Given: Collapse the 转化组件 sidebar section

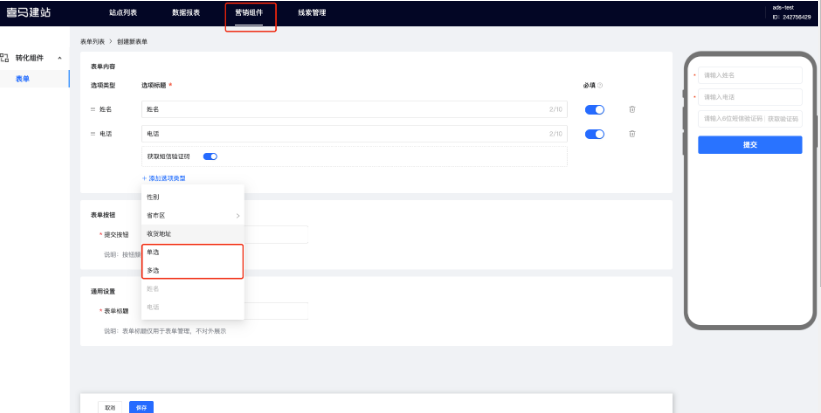Looking at the screenshot, I should point(60,59).
